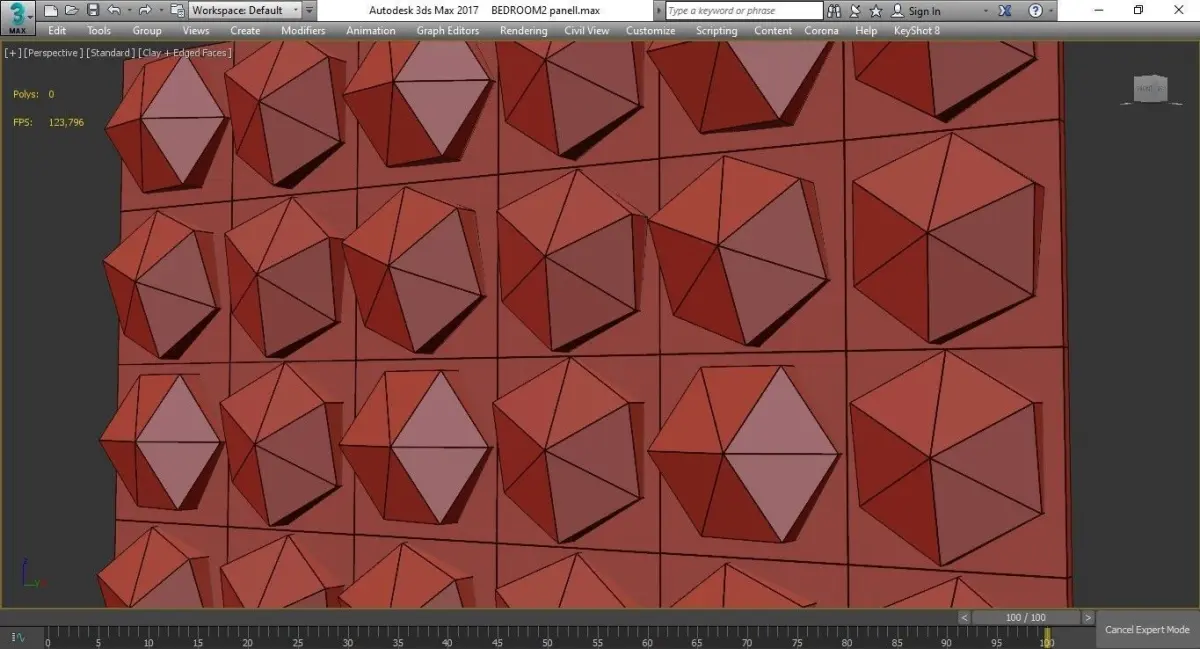Open the Scripting menu

click(717, 31)
